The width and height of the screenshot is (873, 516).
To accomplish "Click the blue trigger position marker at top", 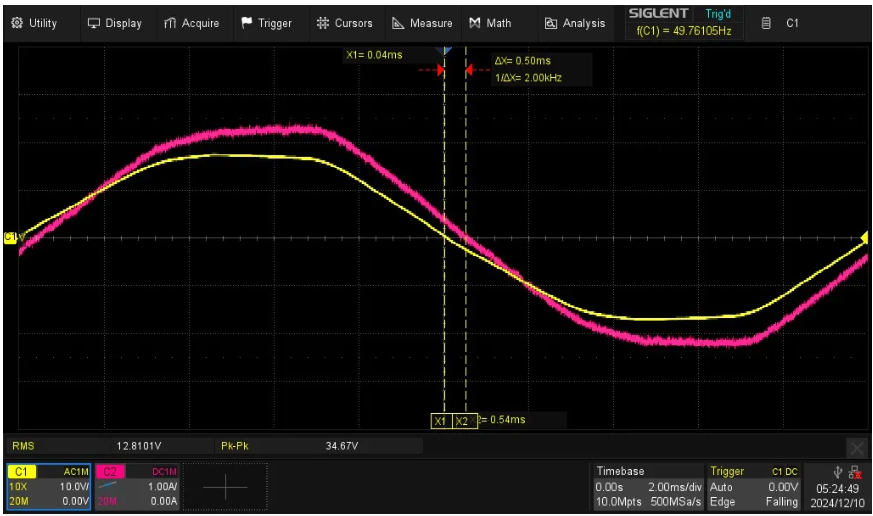I will click(445, 51).
